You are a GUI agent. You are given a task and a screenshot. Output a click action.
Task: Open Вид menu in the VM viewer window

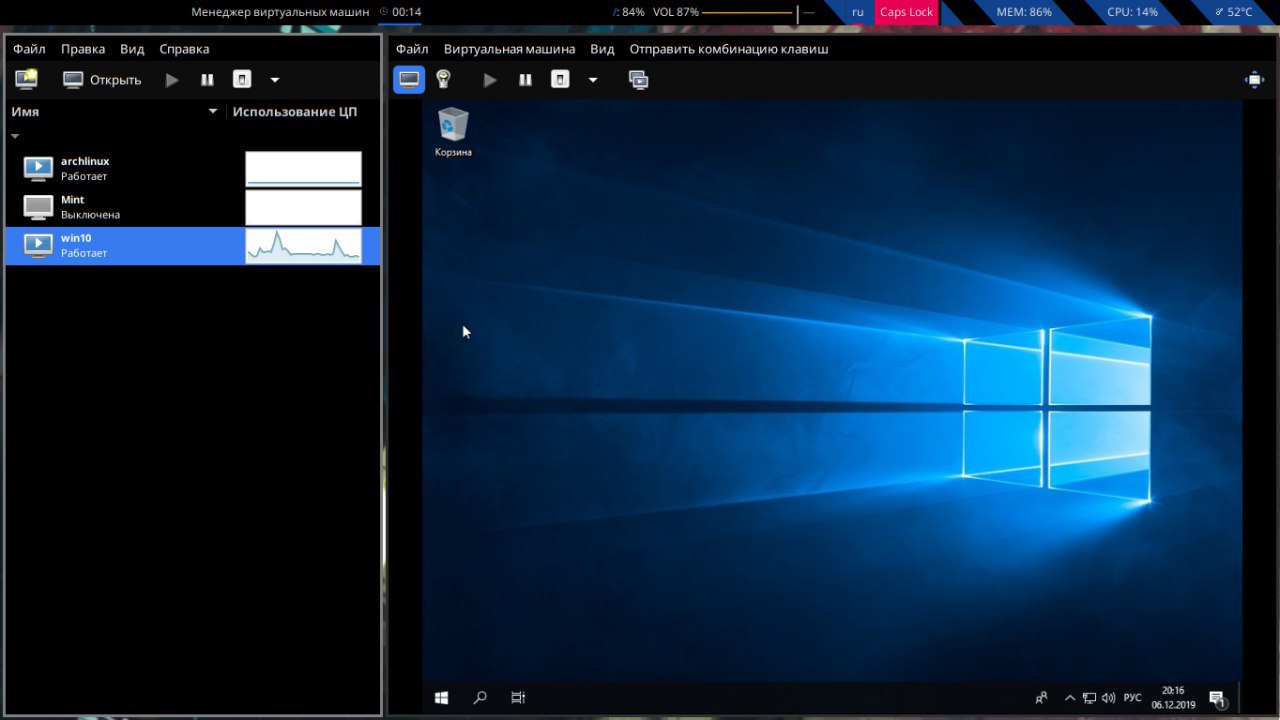point(602,49)
